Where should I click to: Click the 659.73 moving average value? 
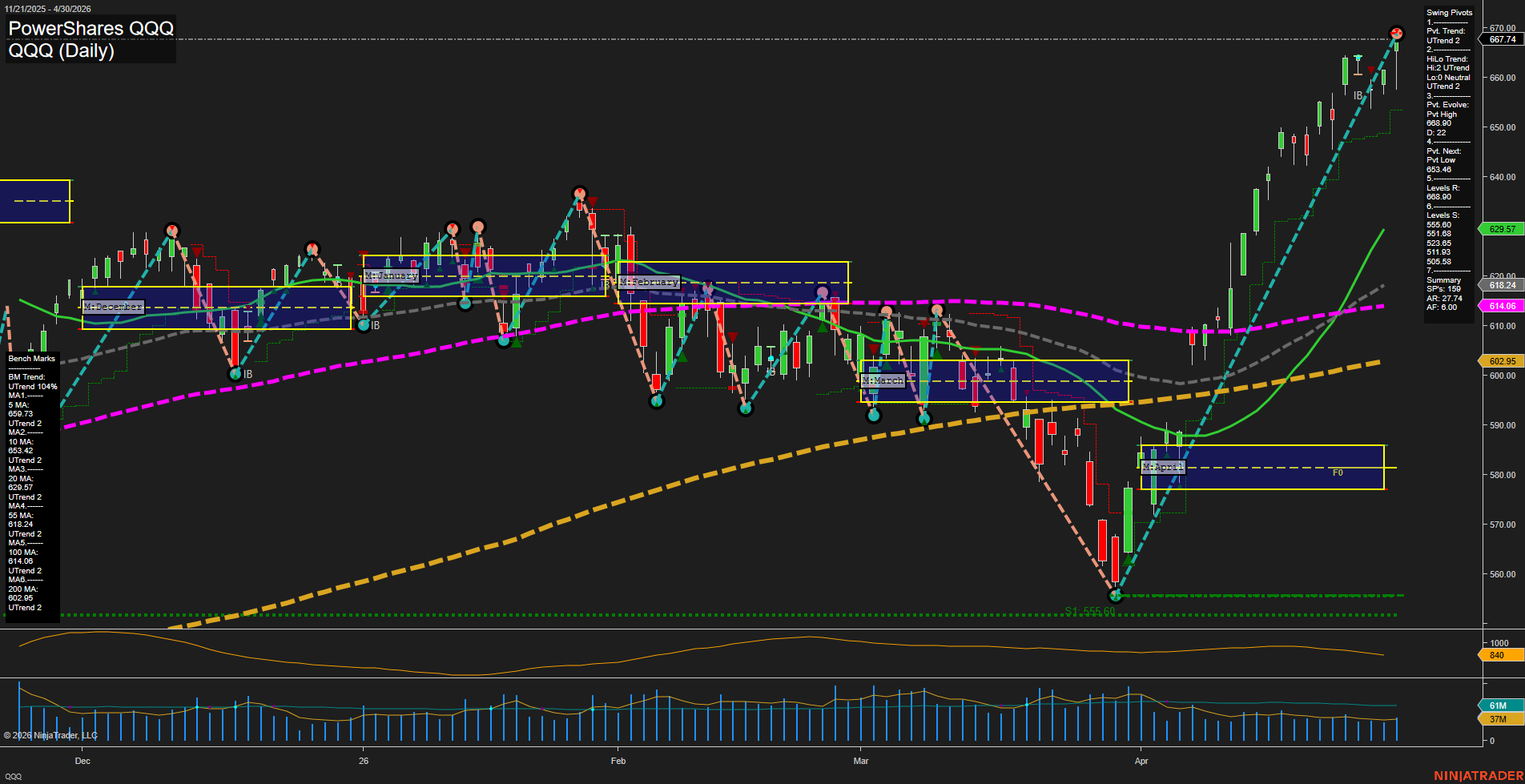click(21, 414)
